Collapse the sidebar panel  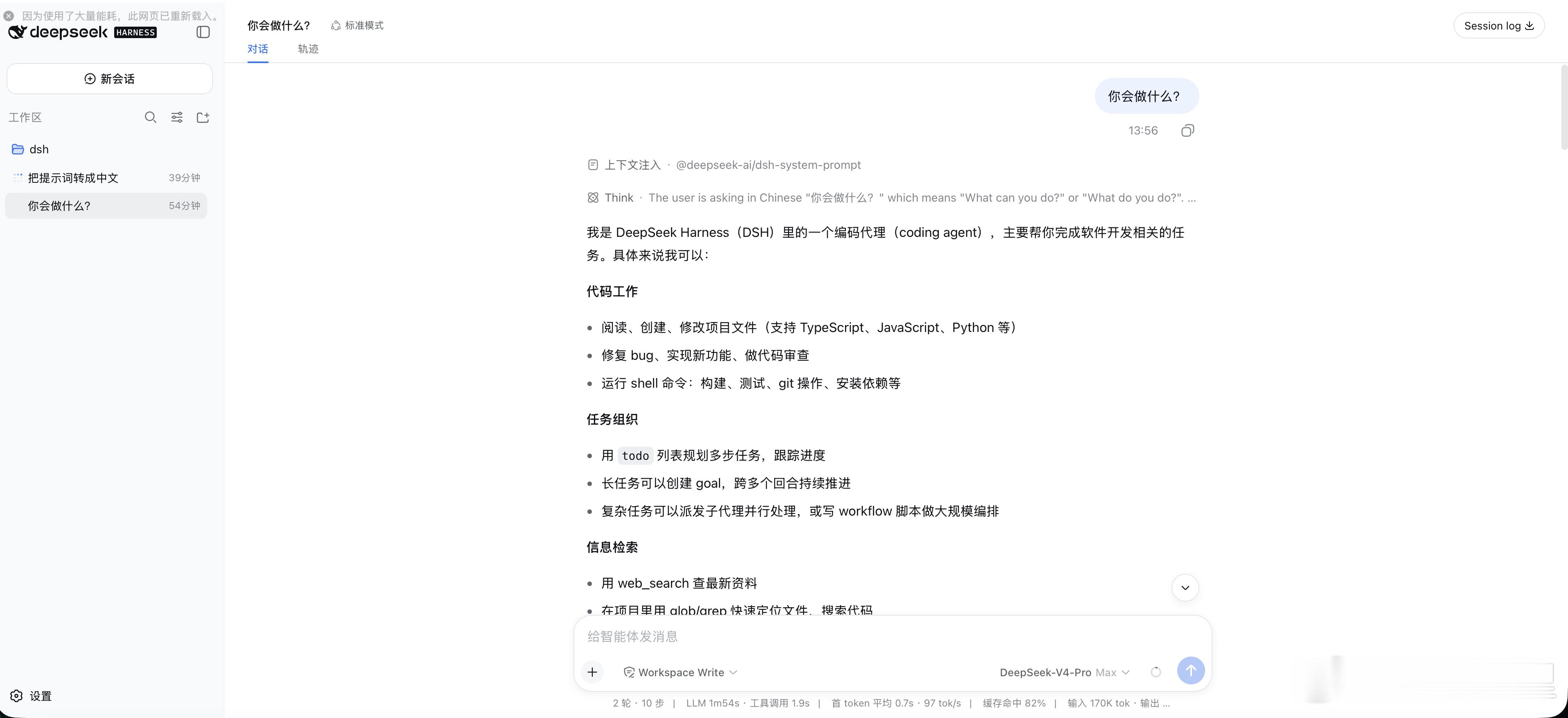click(203, 32)
